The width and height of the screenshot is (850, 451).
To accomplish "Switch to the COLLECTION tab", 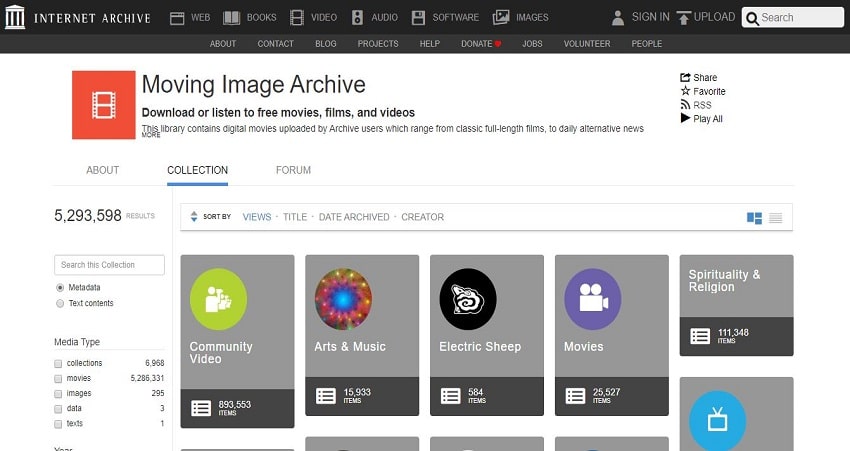I will (x=197, y=170).
